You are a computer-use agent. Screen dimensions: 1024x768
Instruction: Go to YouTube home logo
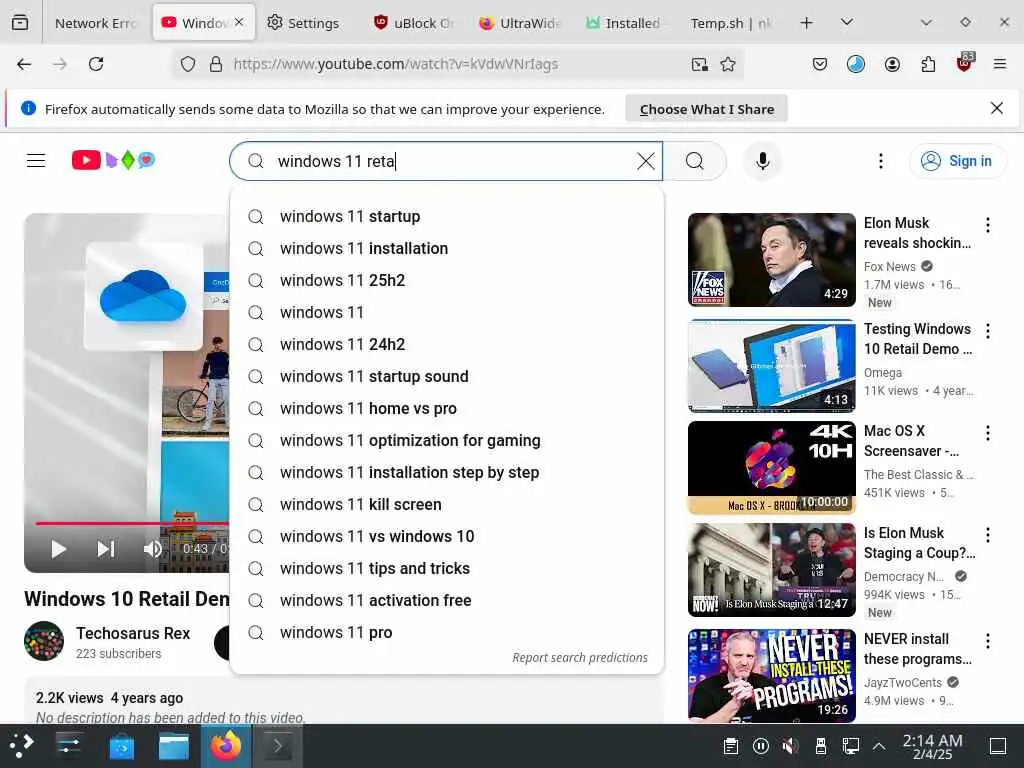point(114,160)
